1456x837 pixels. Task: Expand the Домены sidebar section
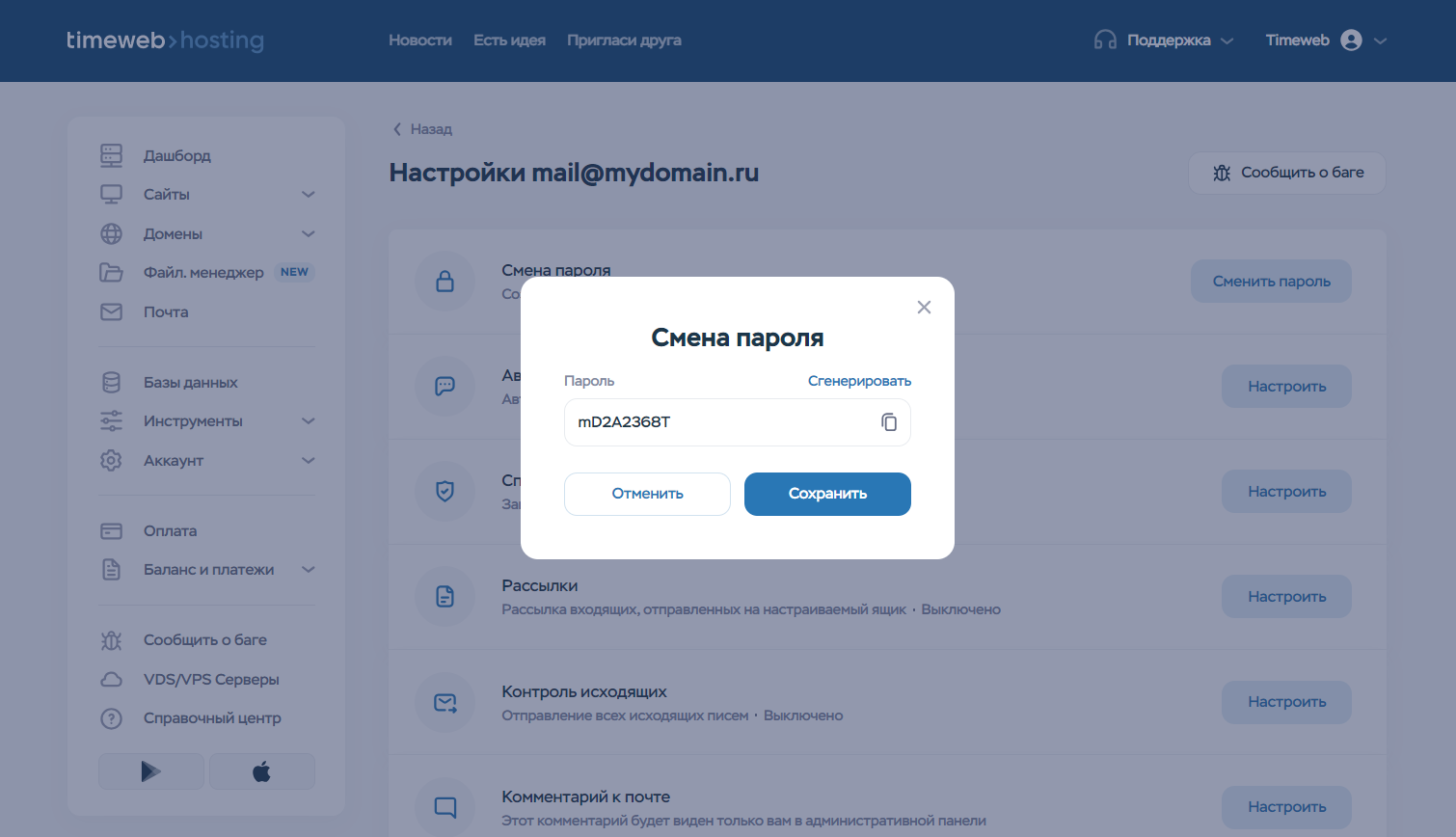(309, 234)
